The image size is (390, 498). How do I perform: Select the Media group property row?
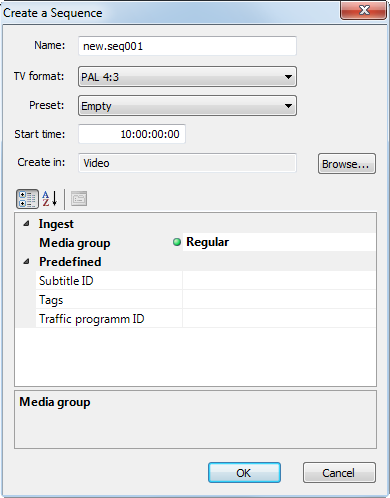[x=196, y=242]
